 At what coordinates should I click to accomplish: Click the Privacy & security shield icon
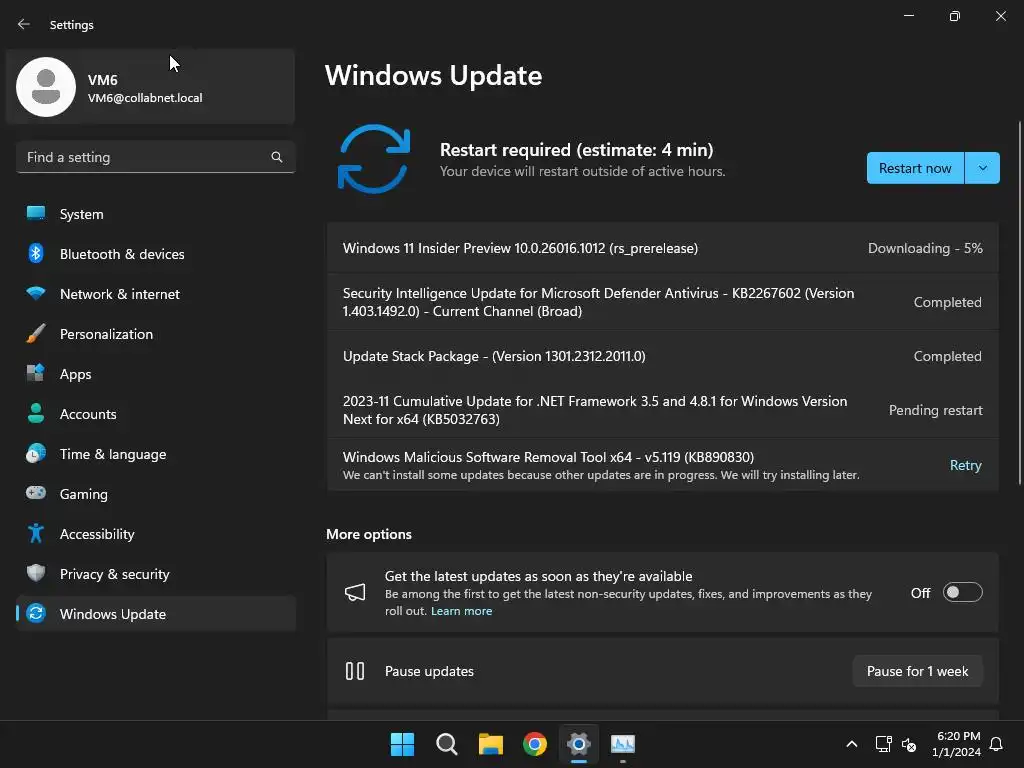[36, 573]
